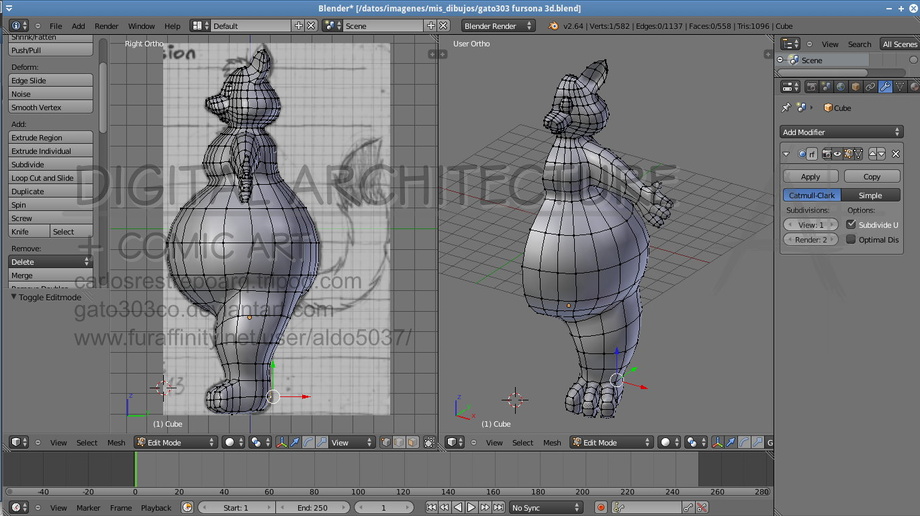The image size is (920, 516).
Task: Open the Render menu in top bar
Action: 106,26
